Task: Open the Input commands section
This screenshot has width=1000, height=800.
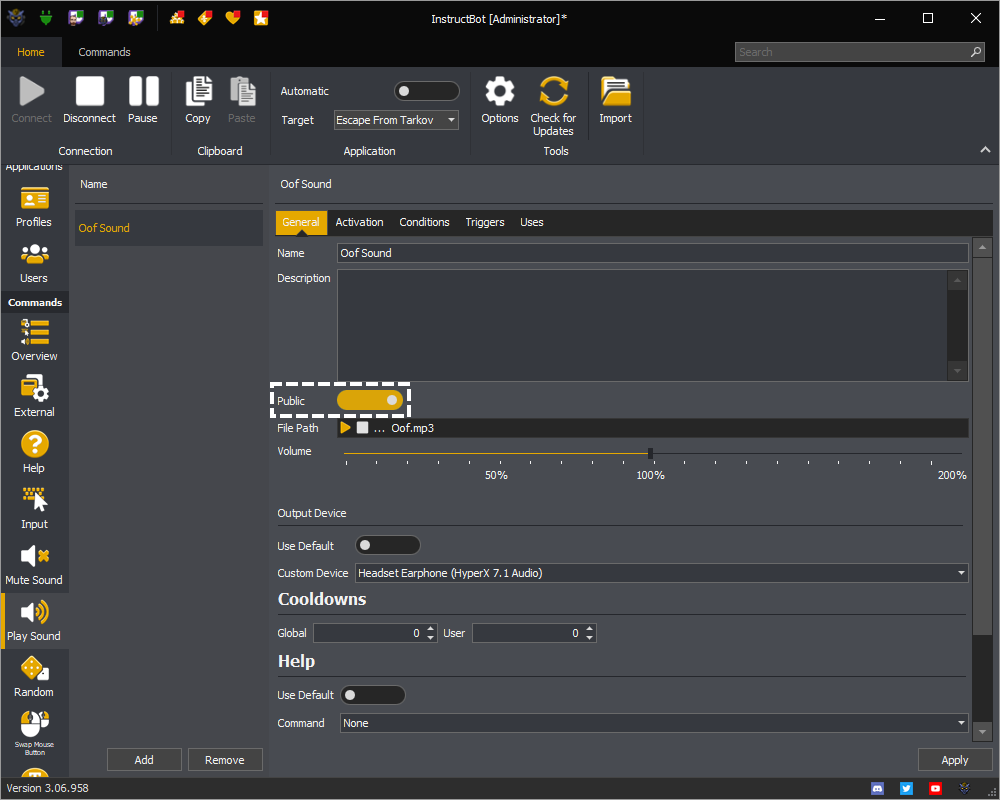Action: click(34, 508)
